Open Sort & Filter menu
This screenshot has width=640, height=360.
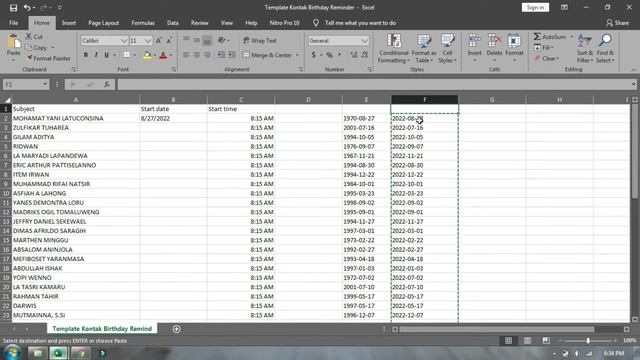[584, 49]
